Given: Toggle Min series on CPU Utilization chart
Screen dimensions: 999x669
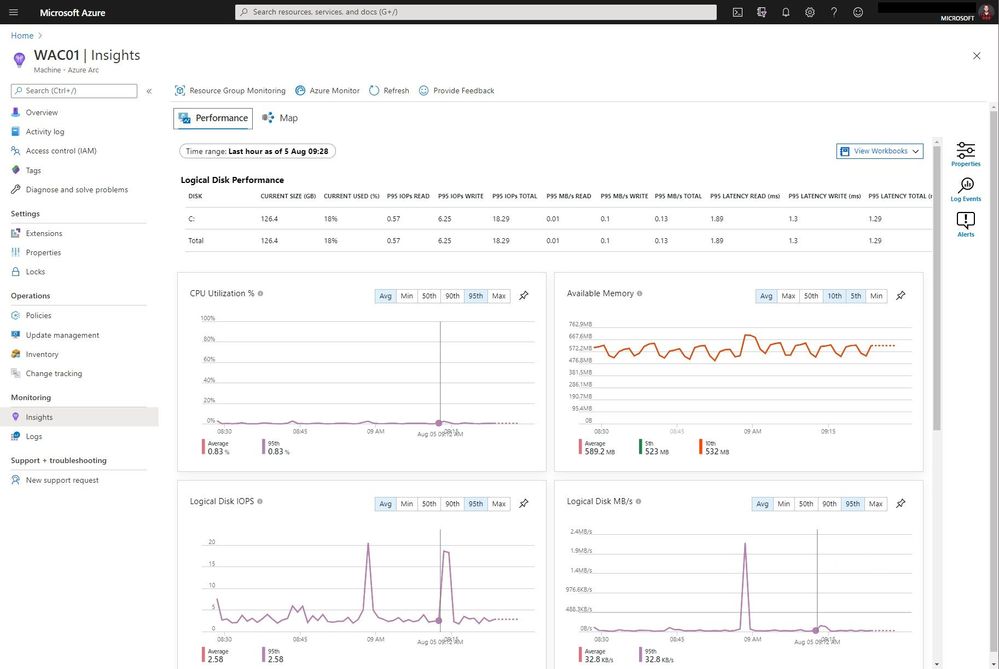Looking at the screenshot, I should click(406, 296).
